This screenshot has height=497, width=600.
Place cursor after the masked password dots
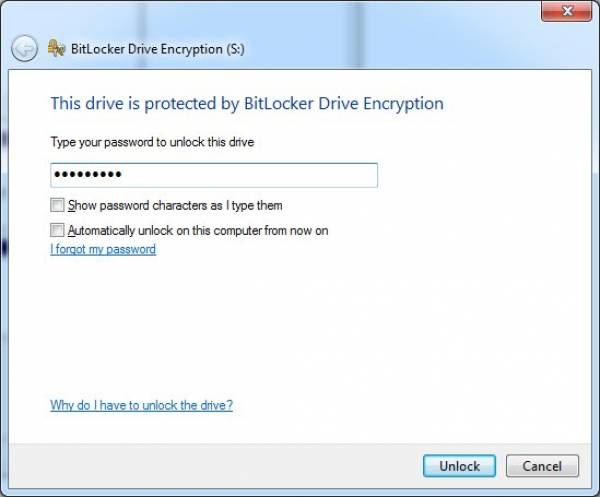pos(123,175)
